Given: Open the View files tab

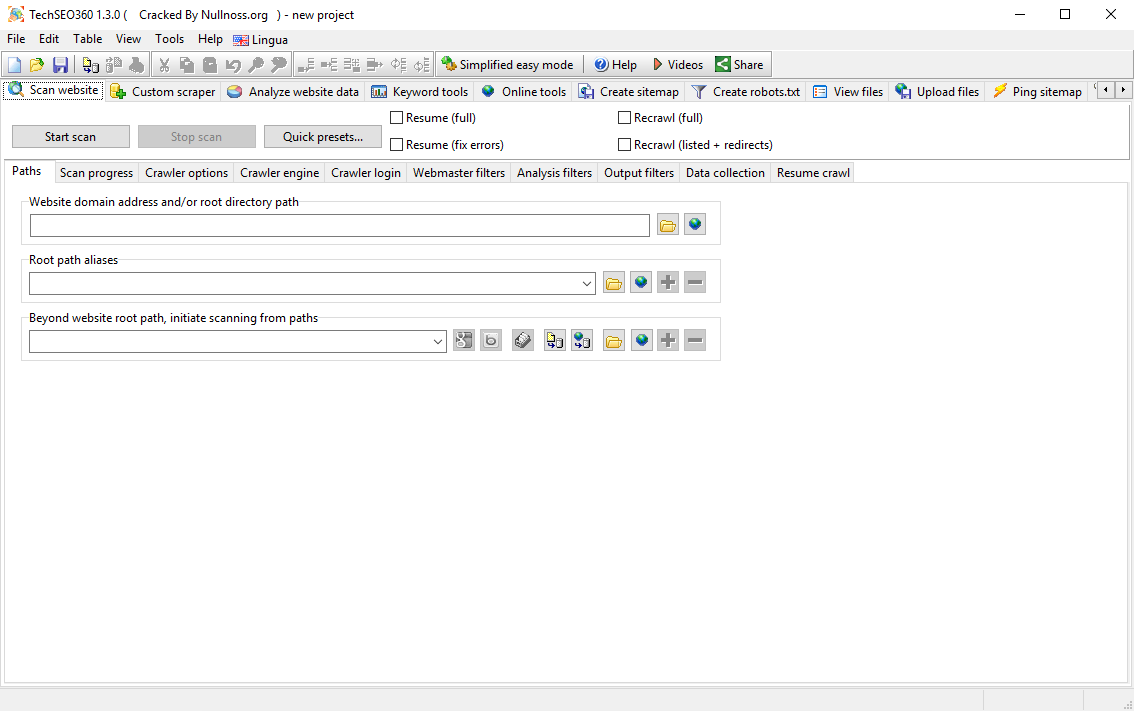Looking at the screenshot, I should (848, 92).
